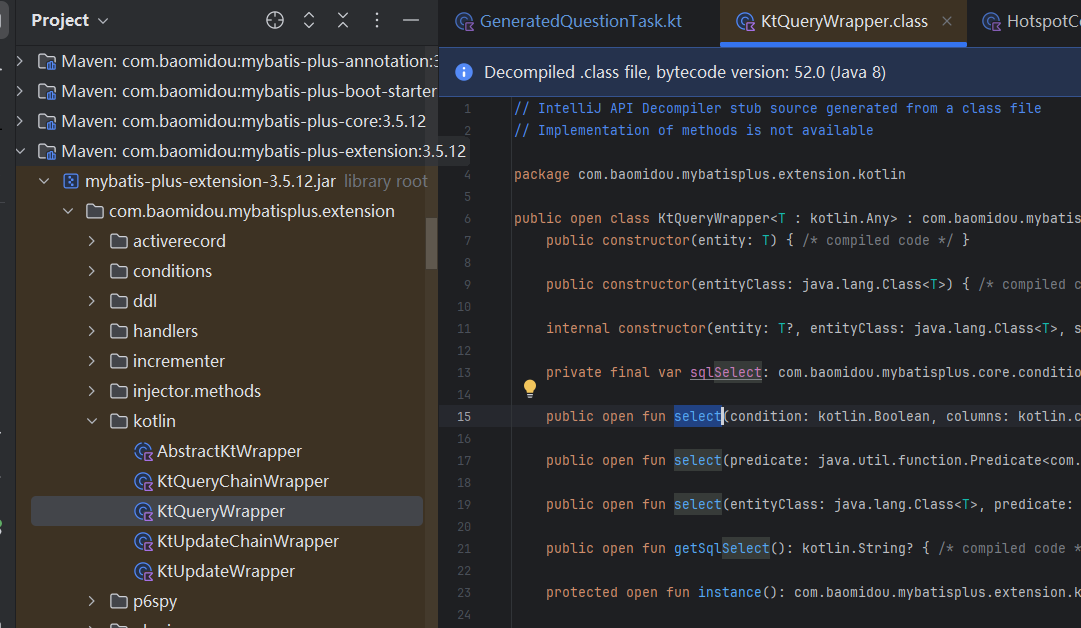Viewport: 1081px width, 628px height.
Task: Click the KtQueryWrapper class name in code
Action: 714,219
